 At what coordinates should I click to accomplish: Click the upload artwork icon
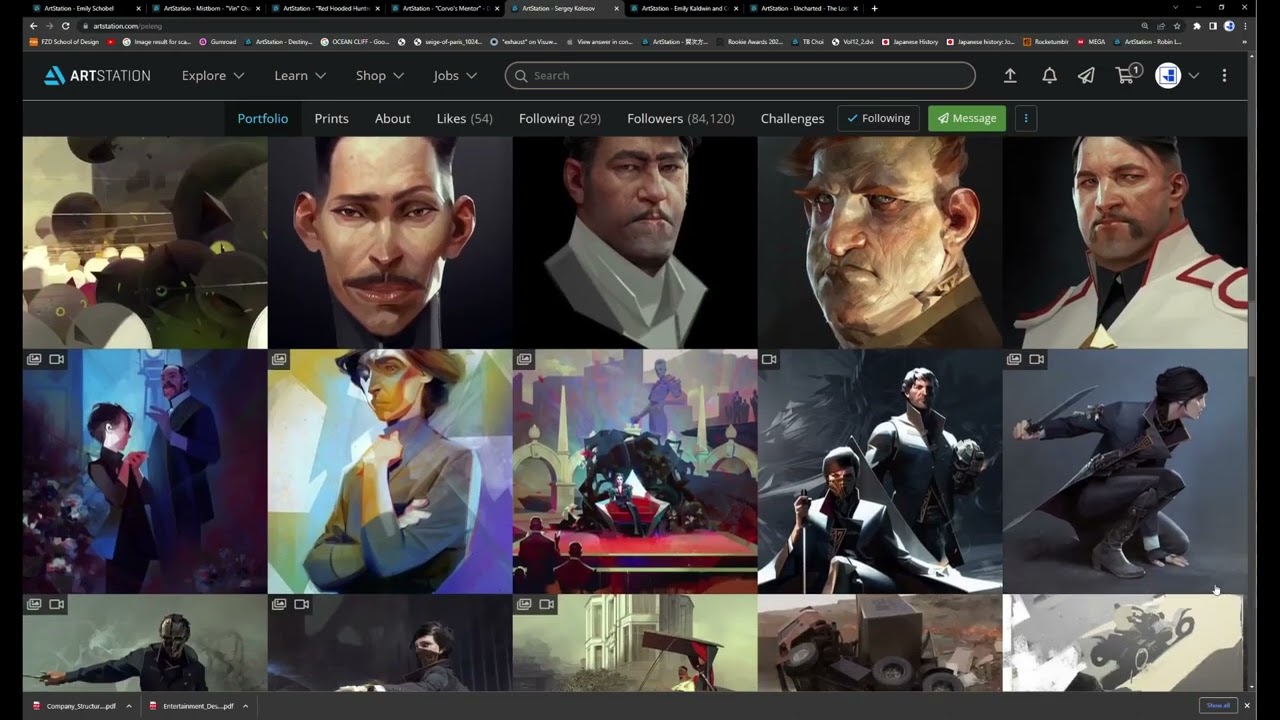pos(1010,75)
